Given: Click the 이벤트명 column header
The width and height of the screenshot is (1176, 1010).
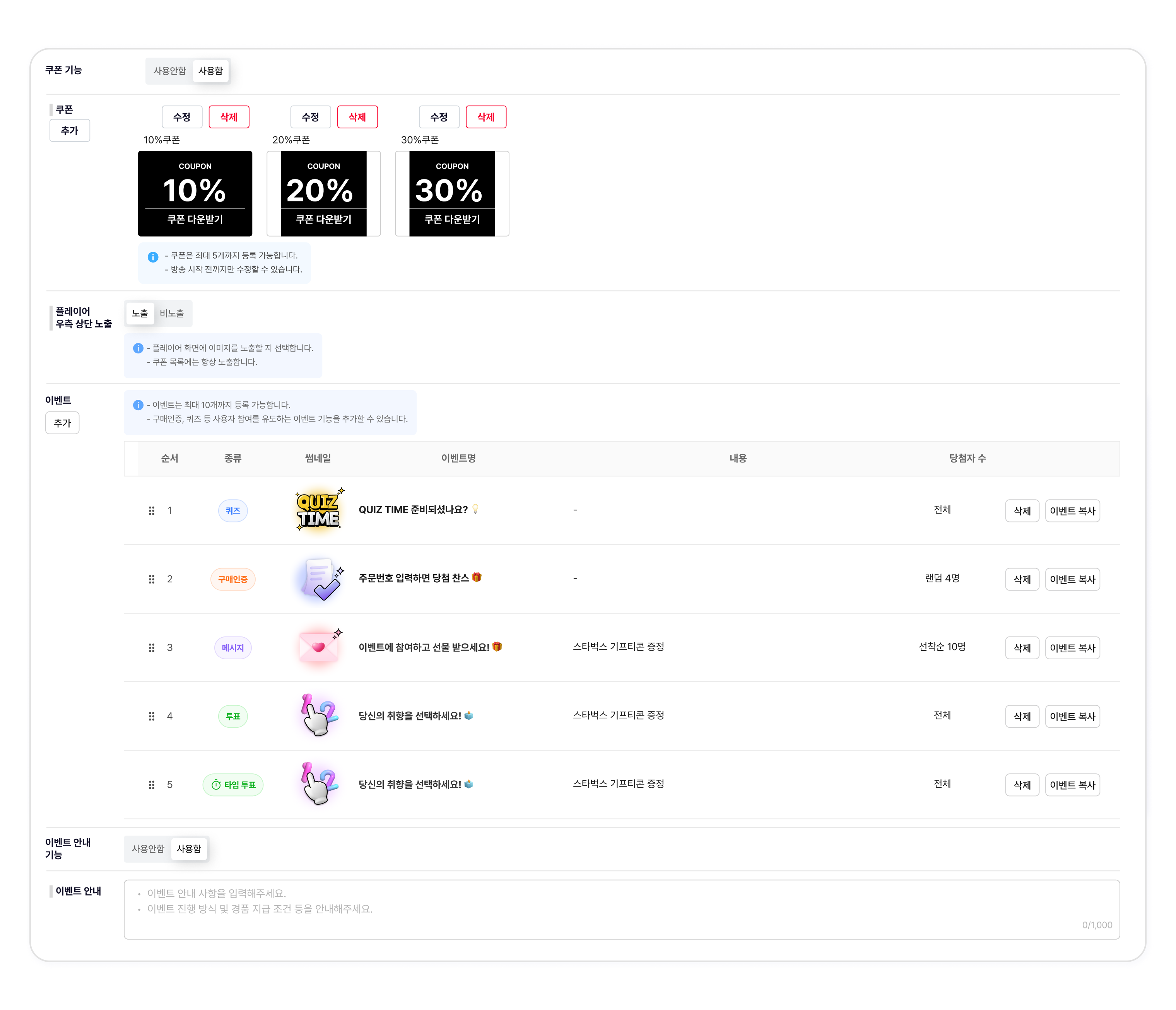Looking at the screenshot, I should 458,459.
